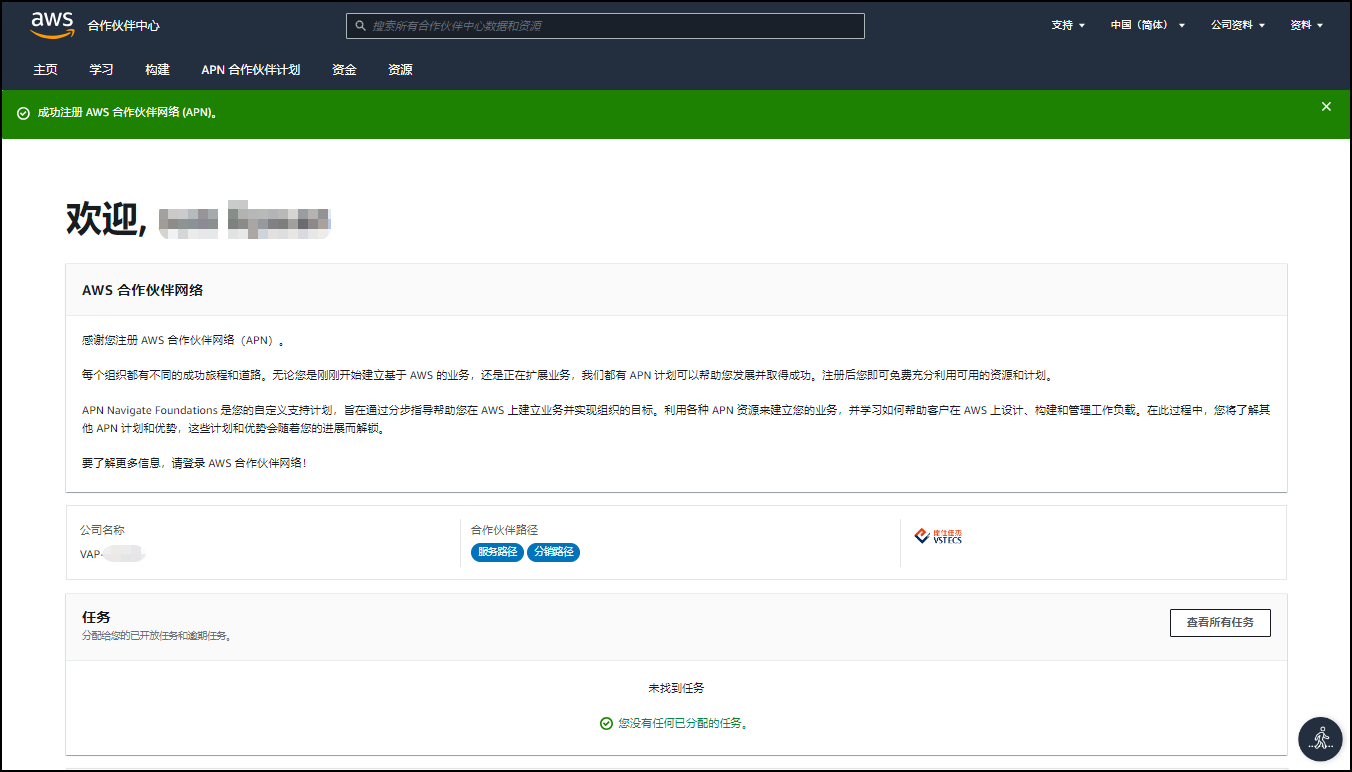Screen dimensions: 1352x772
Task: Open the 支持 dropdown
Action: point(1068,26)
